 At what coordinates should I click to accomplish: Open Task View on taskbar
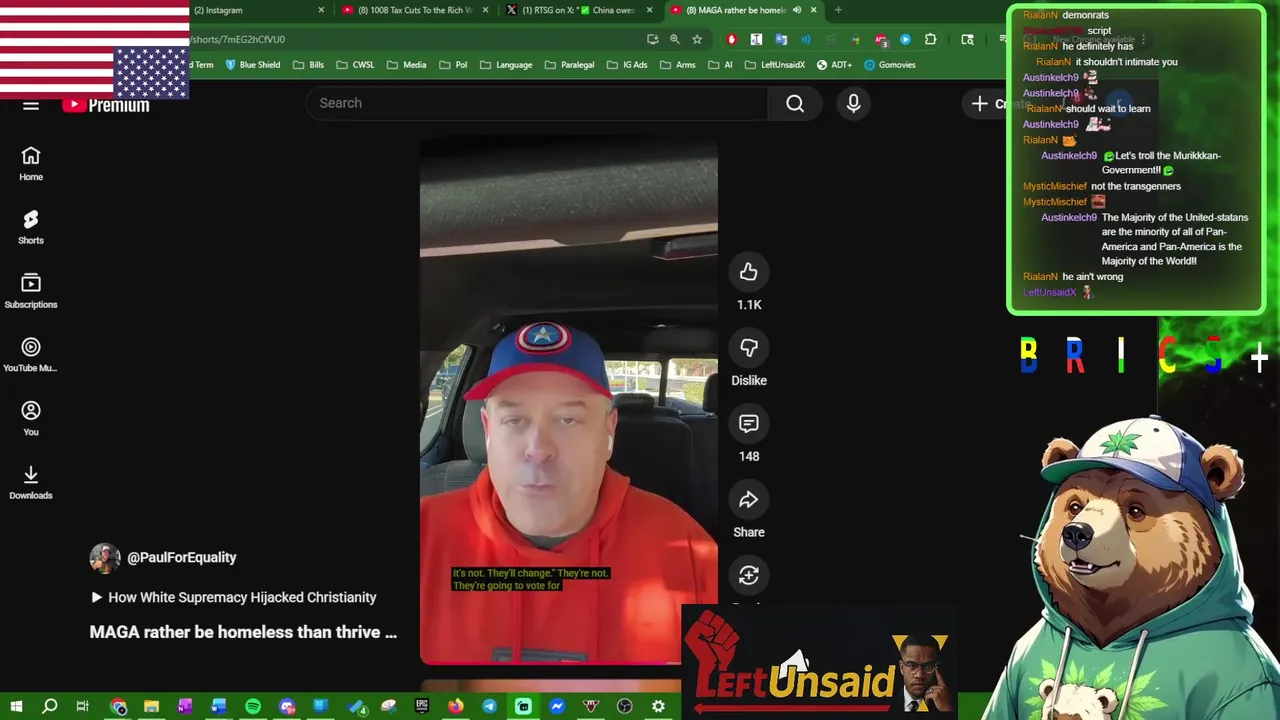pos(83,707)
